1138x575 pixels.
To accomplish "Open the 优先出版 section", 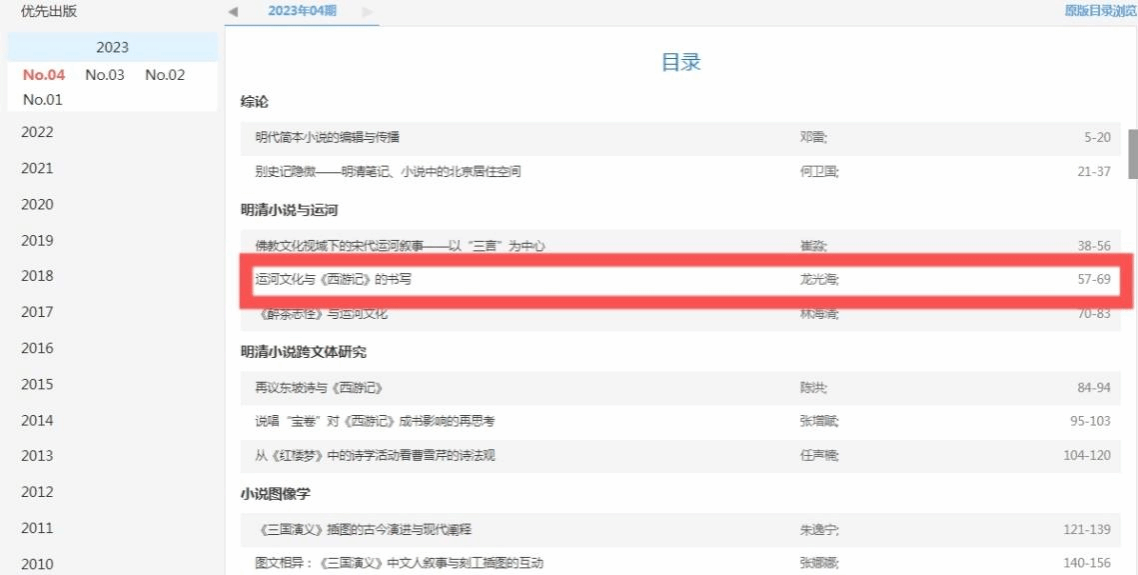I will pyautogui.click(x=49, y=12).
